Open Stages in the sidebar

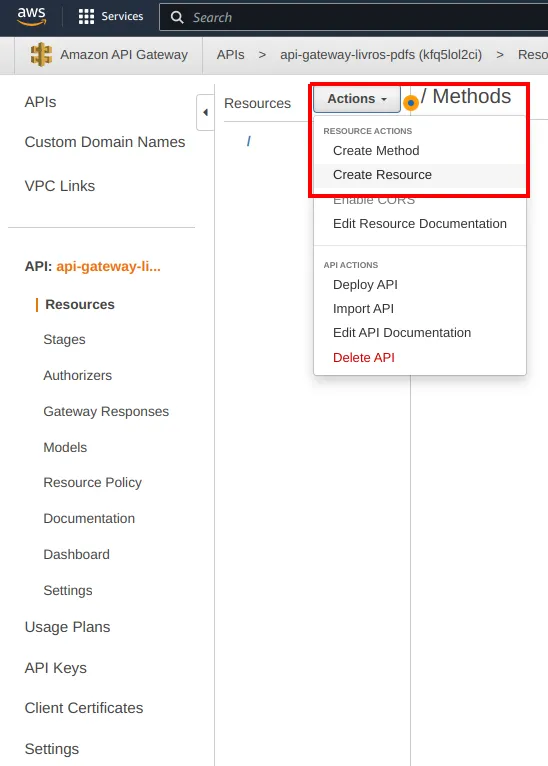[64, 340]
